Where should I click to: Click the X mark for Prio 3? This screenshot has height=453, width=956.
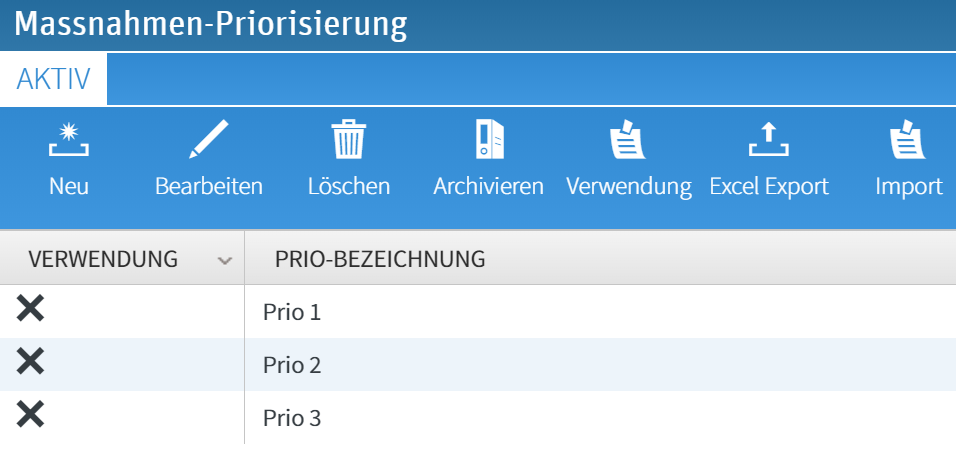31,415
